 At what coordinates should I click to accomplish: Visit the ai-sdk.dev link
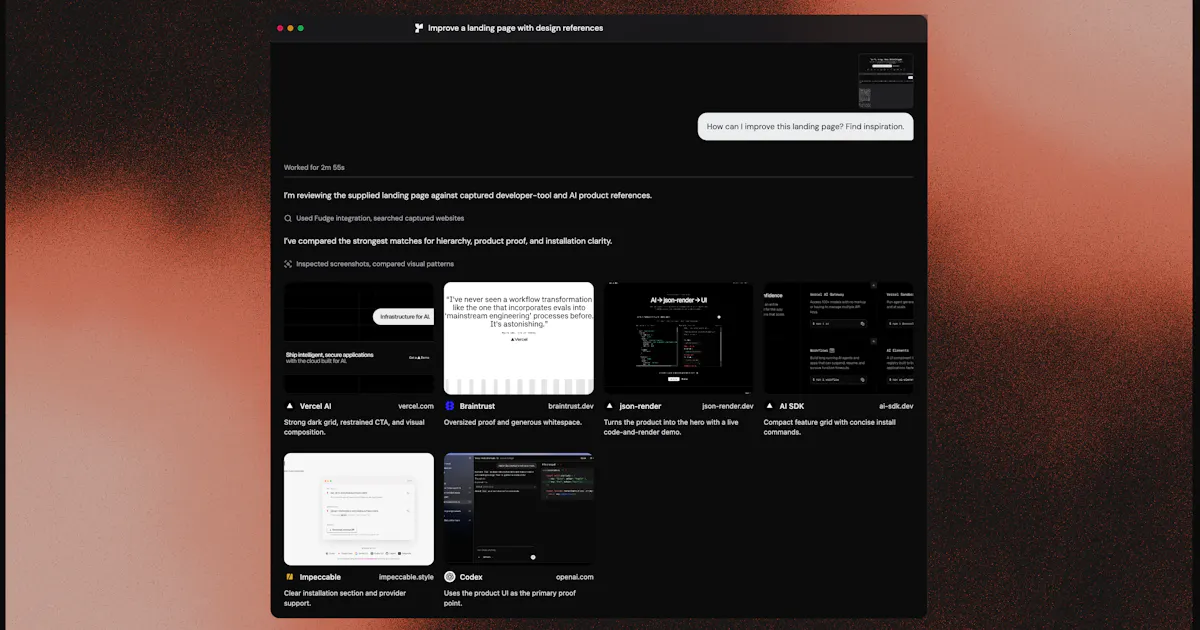point(896,406)
